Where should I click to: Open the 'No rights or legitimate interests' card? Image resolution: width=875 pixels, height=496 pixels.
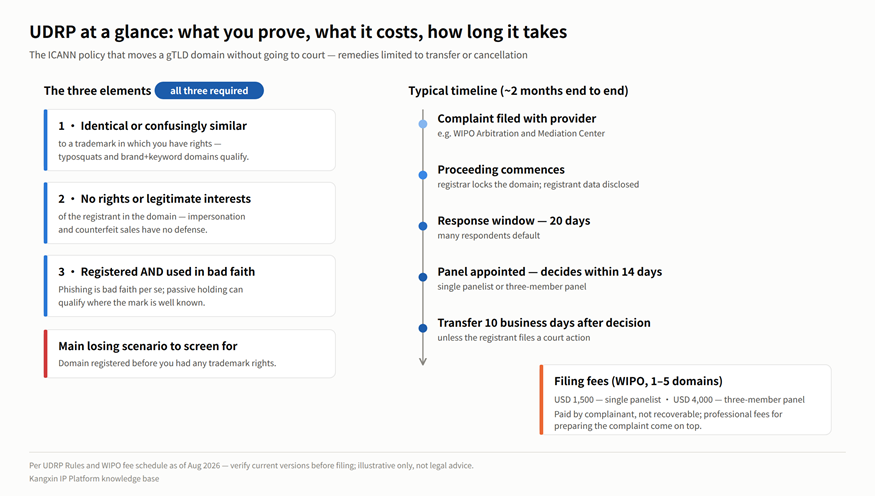[x=190, y=213]
